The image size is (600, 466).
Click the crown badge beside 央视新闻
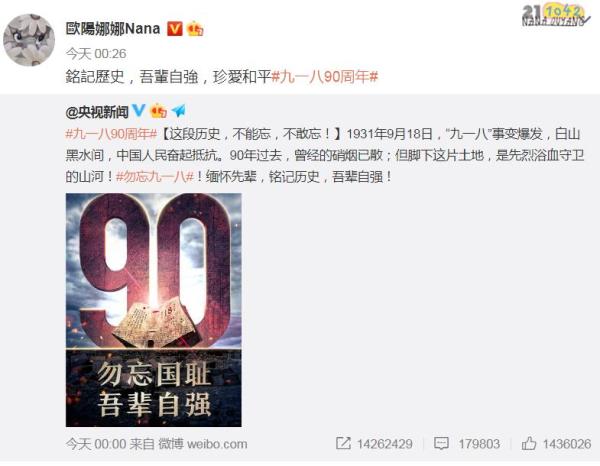tap(158, 111)
